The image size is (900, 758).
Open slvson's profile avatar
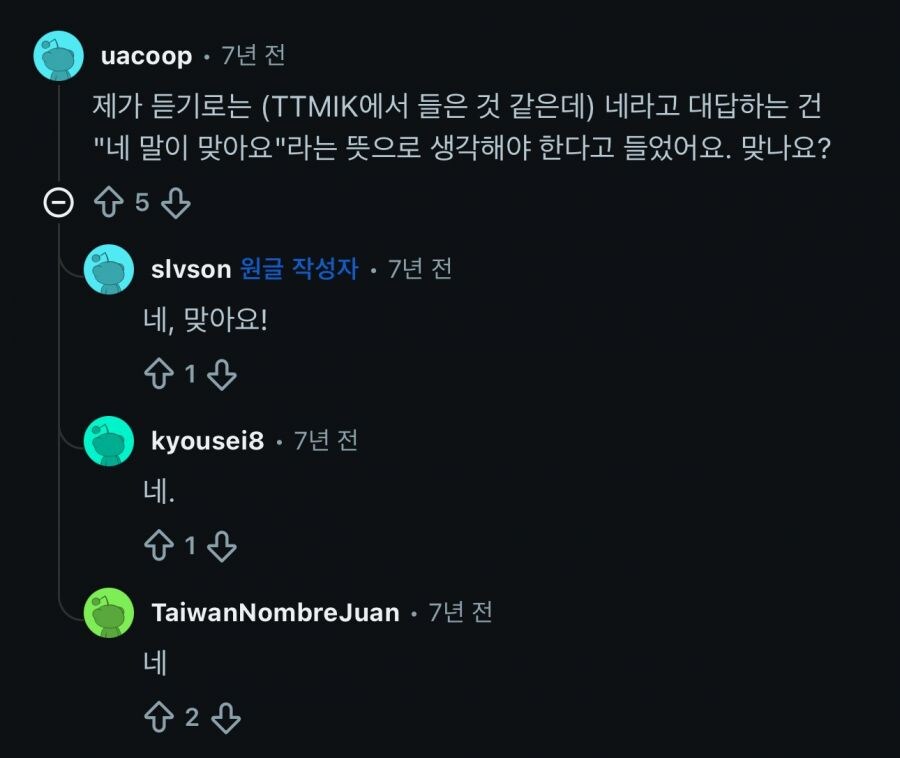point(107,268)
